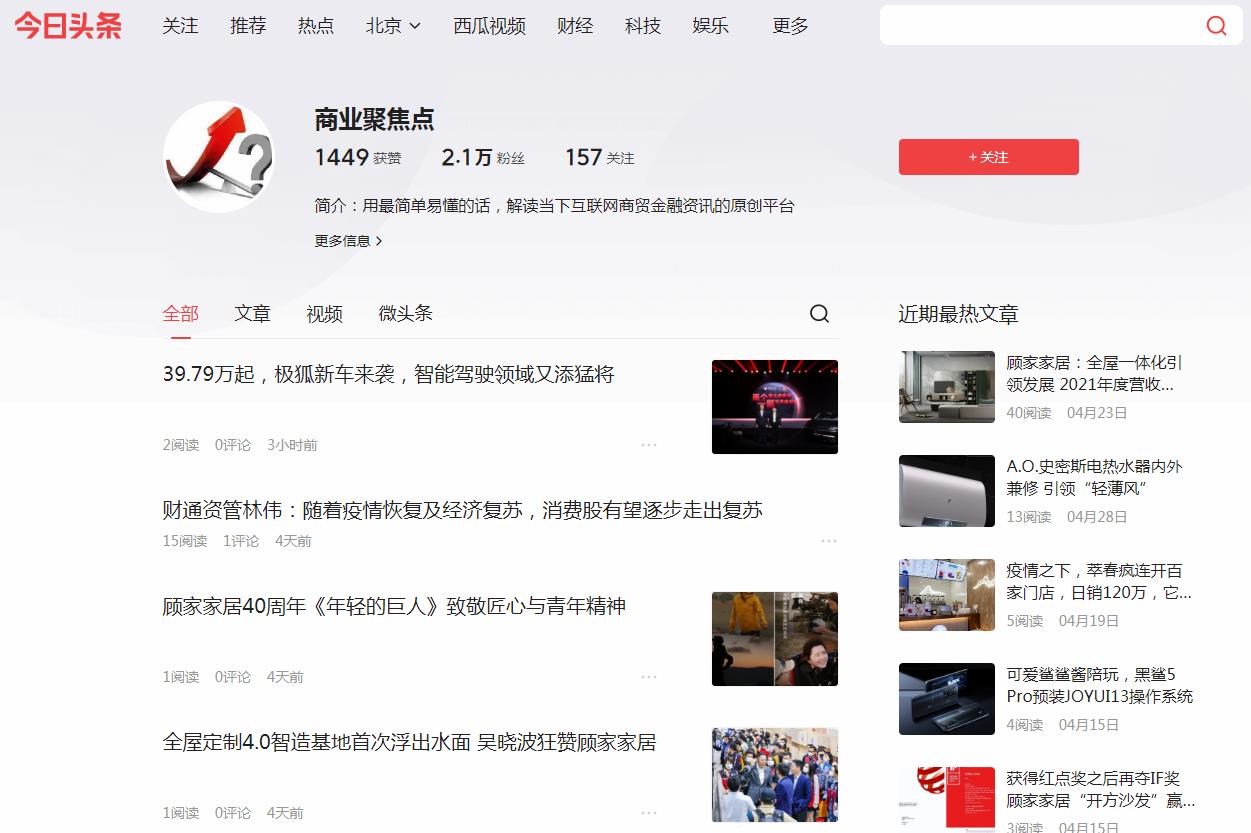The width and height of the screenshot is (1251, 833).
Task: Open the 科技 channel
Action: click(x=643, y=26)
